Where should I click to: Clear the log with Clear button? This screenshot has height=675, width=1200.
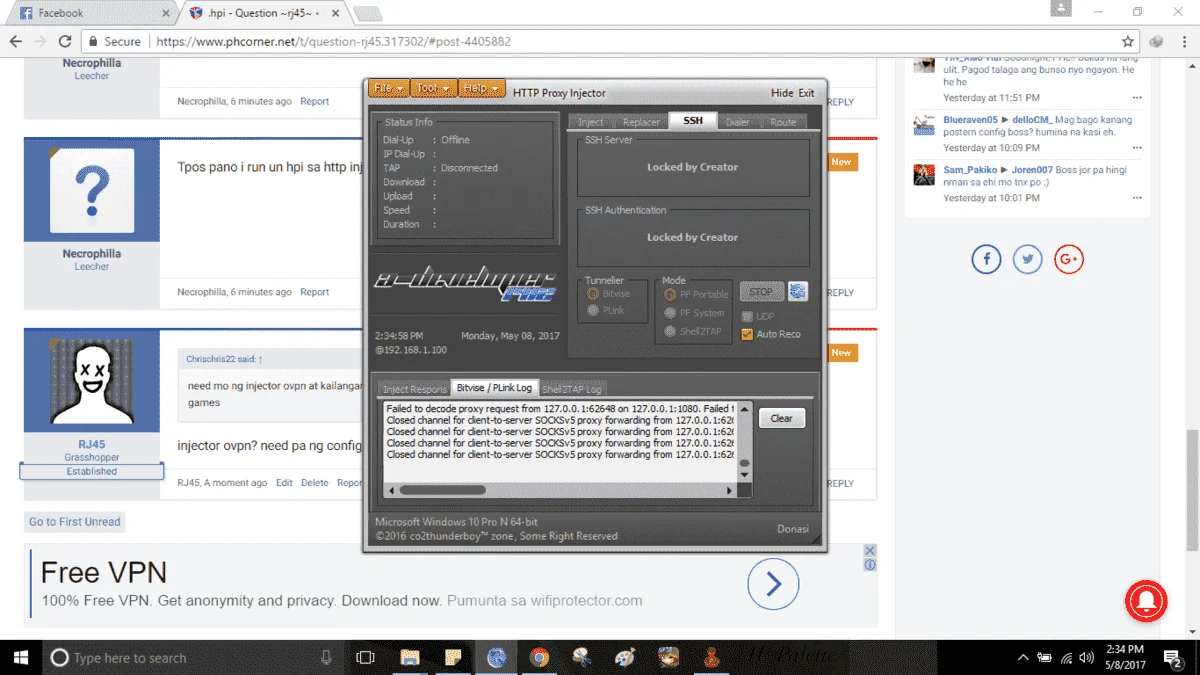click(x=782, y=418)
